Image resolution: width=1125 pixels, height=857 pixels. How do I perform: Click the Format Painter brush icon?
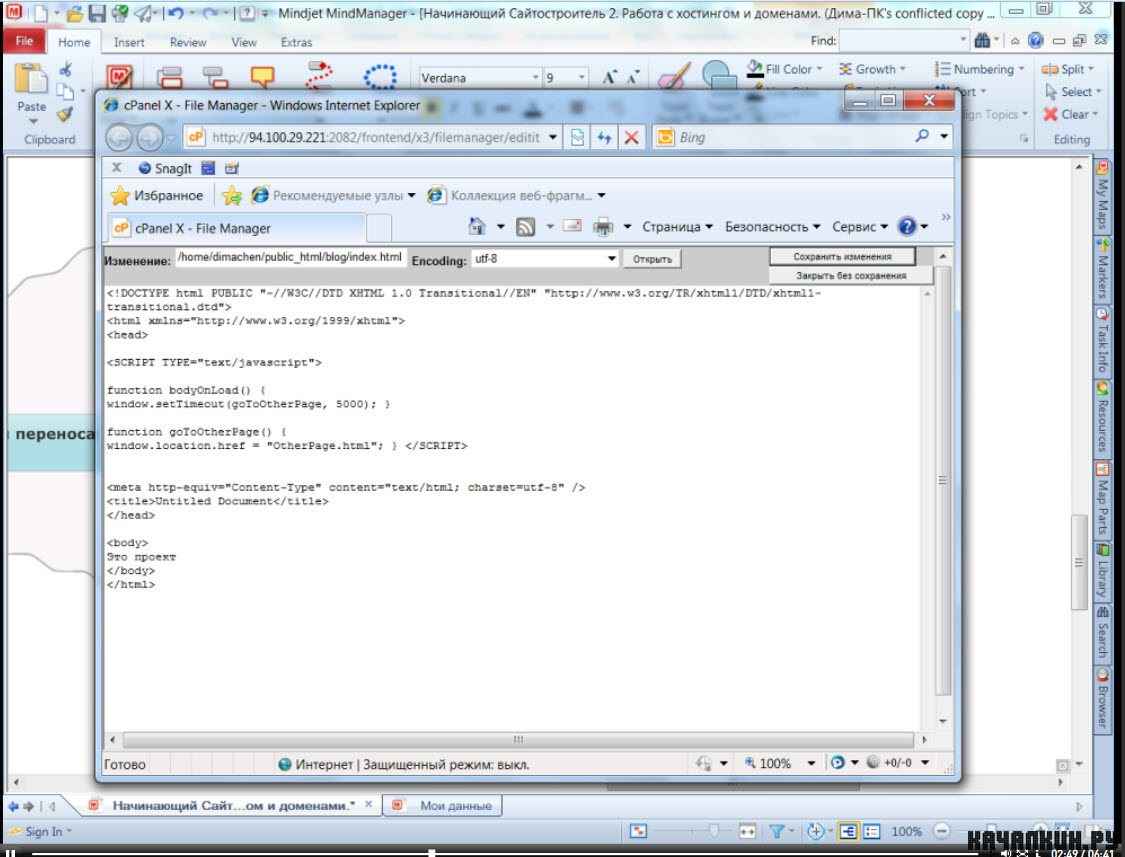[65, 114]
